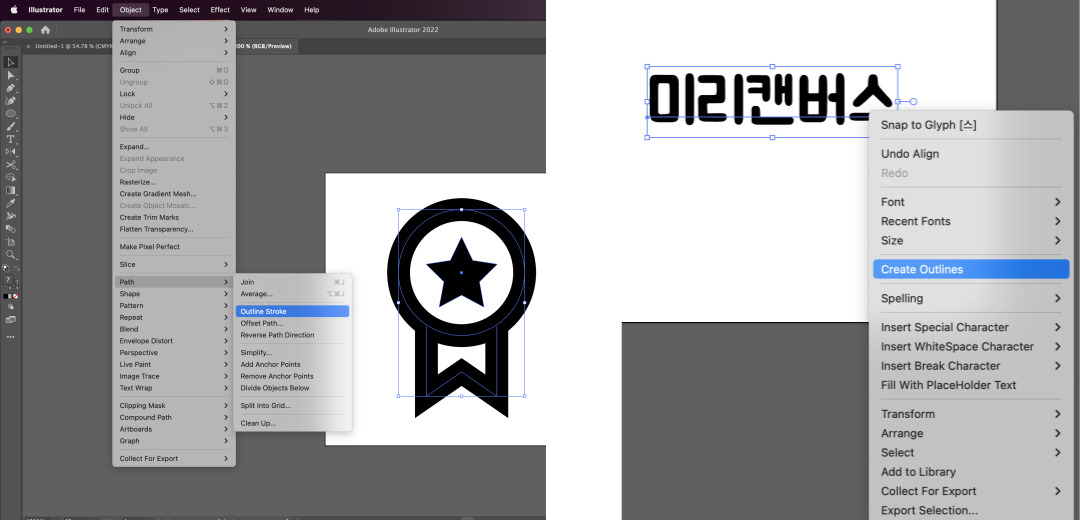The width and height of the screenshot is (1080, 520).
Task: Choose Make Pixel Perfect
Action: (x=174, y=247)
